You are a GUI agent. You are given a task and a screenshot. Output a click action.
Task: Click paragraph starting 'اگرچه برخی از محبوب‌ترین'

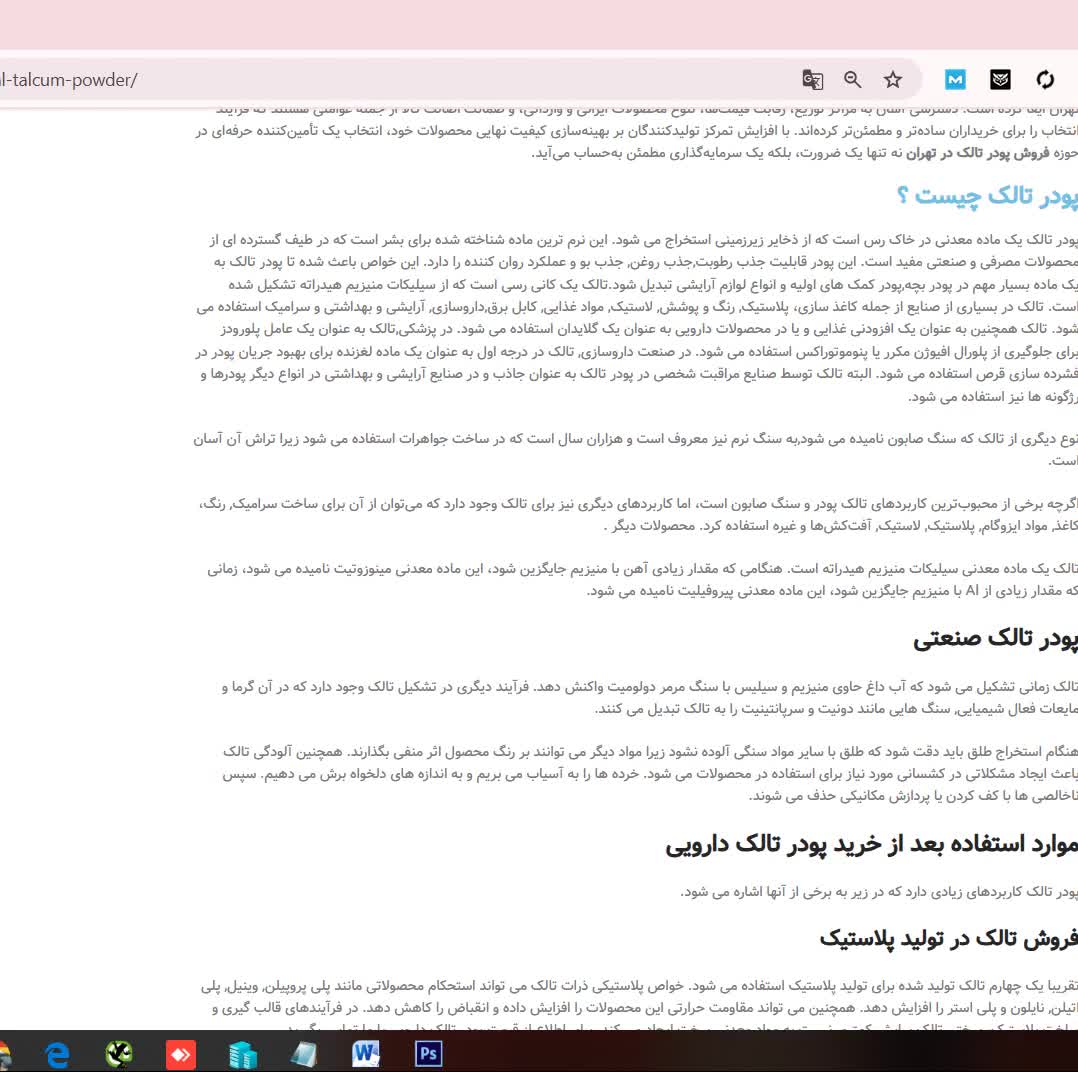click(x=638, y=514)
